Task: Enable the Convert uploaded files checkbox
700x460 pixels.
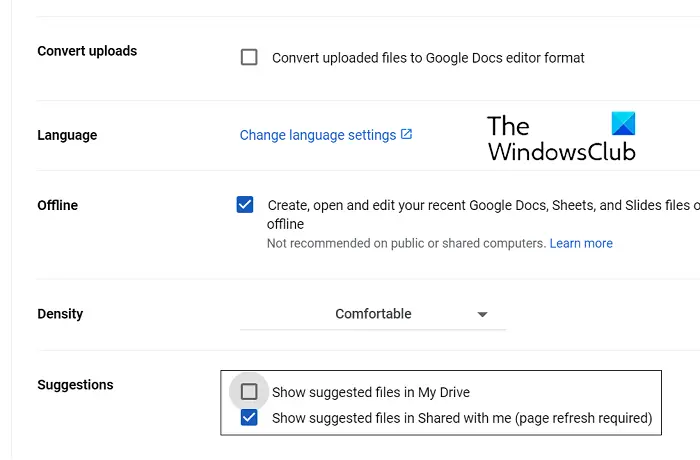Action: 249,57
